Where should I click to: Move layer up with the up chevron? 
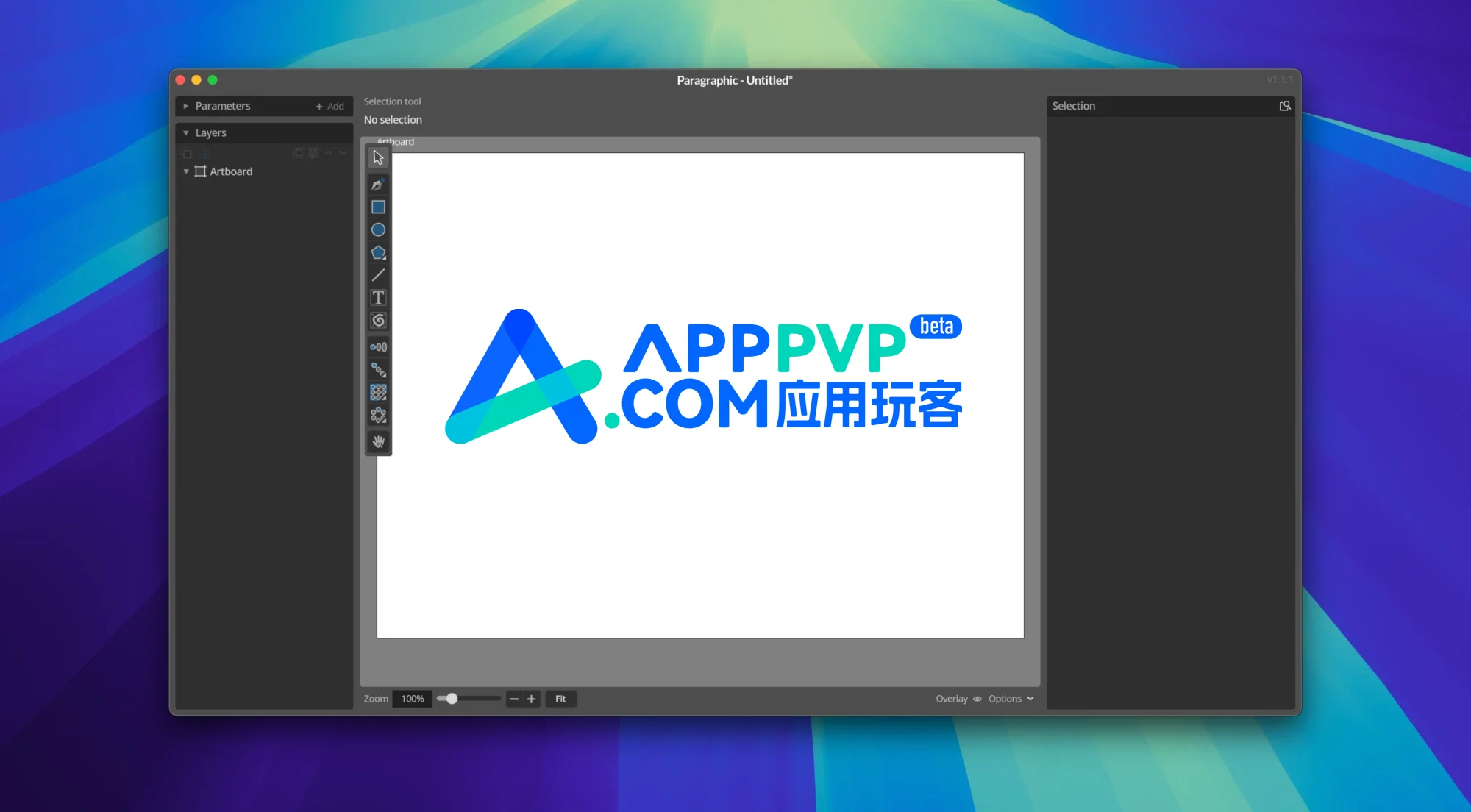click(329, 153)
